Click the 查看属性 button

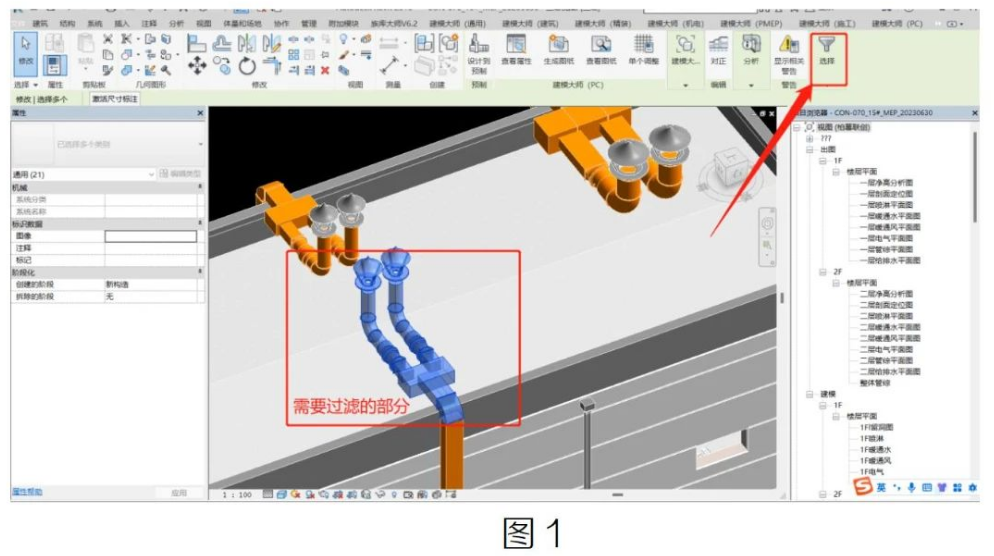coord(516,50)
